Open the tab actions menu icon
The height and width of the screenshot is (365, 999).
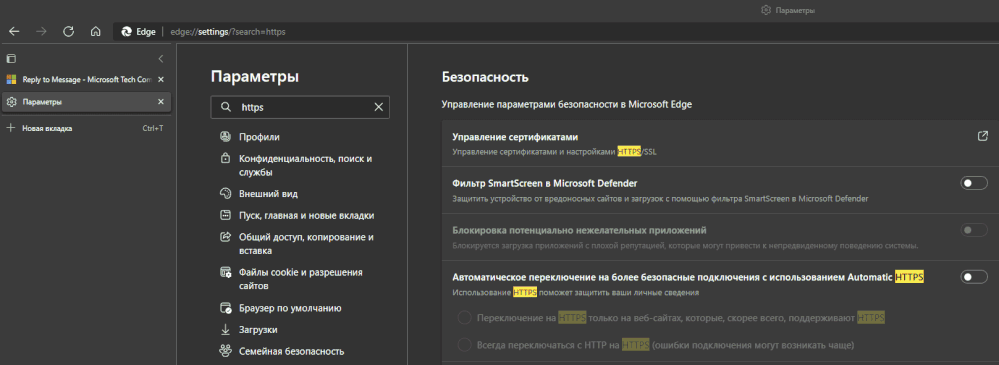10,59
